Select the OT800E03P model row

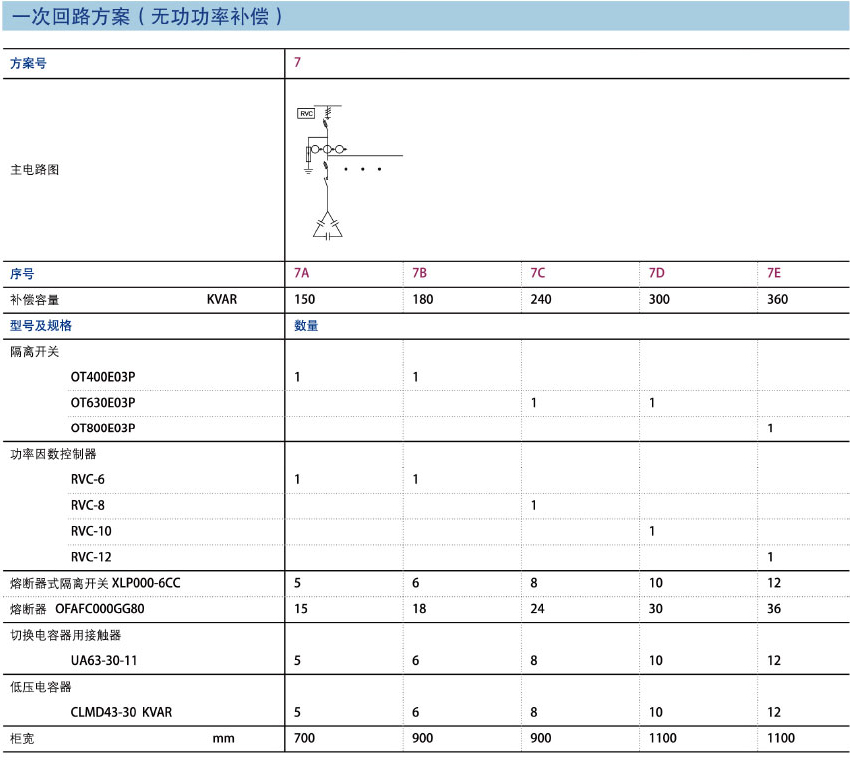pyautogui.click(x=103, y=428)
